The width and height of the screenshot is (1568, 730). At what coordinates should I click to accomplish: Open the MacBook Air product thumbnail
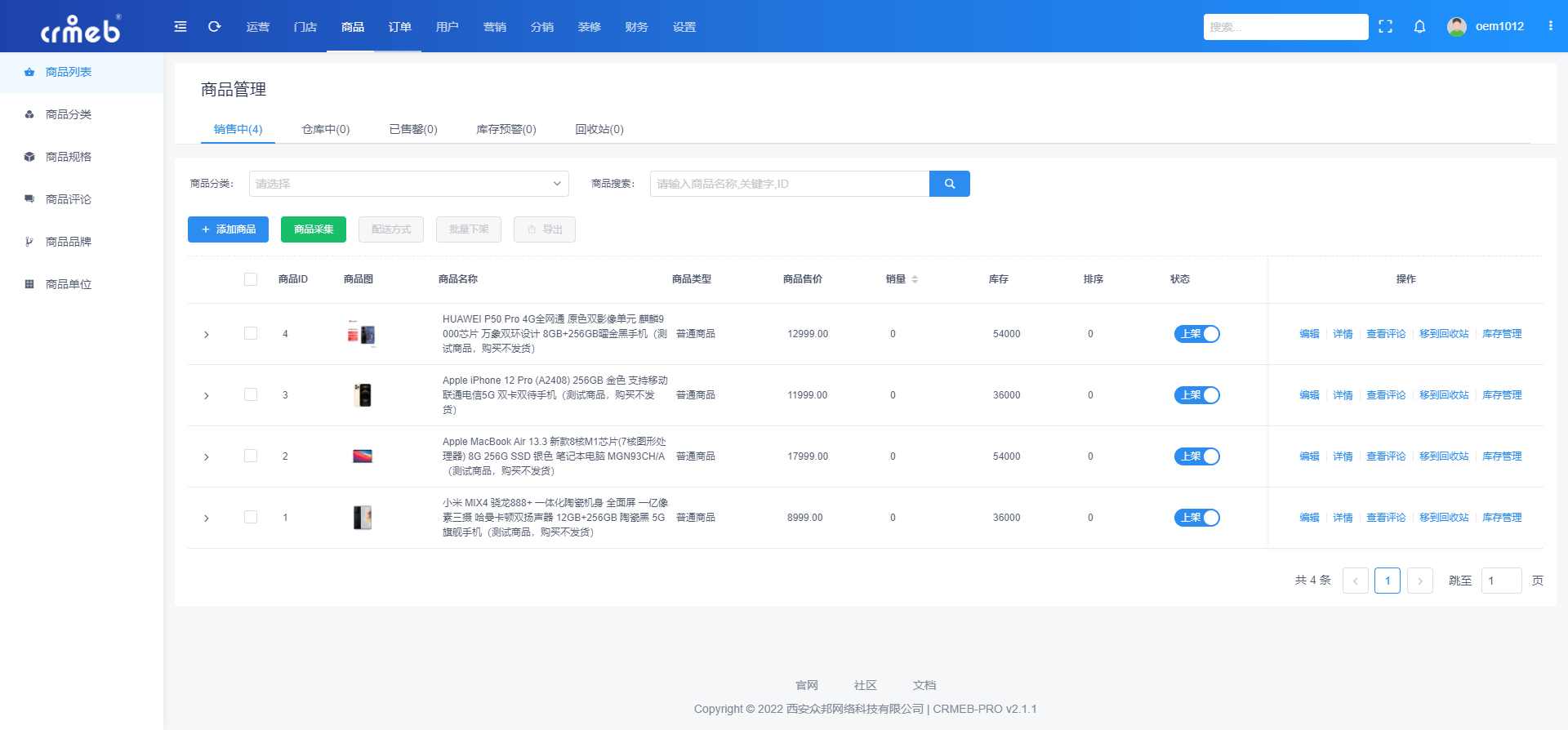point(362,456)
